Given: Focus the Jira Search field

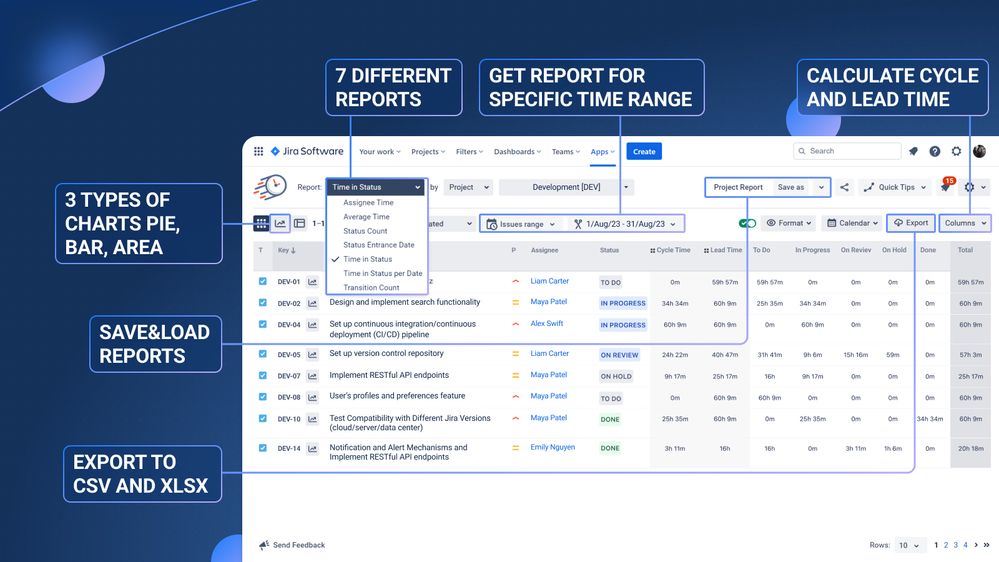Looking at the screenshot, I should [x=847, y=151].
